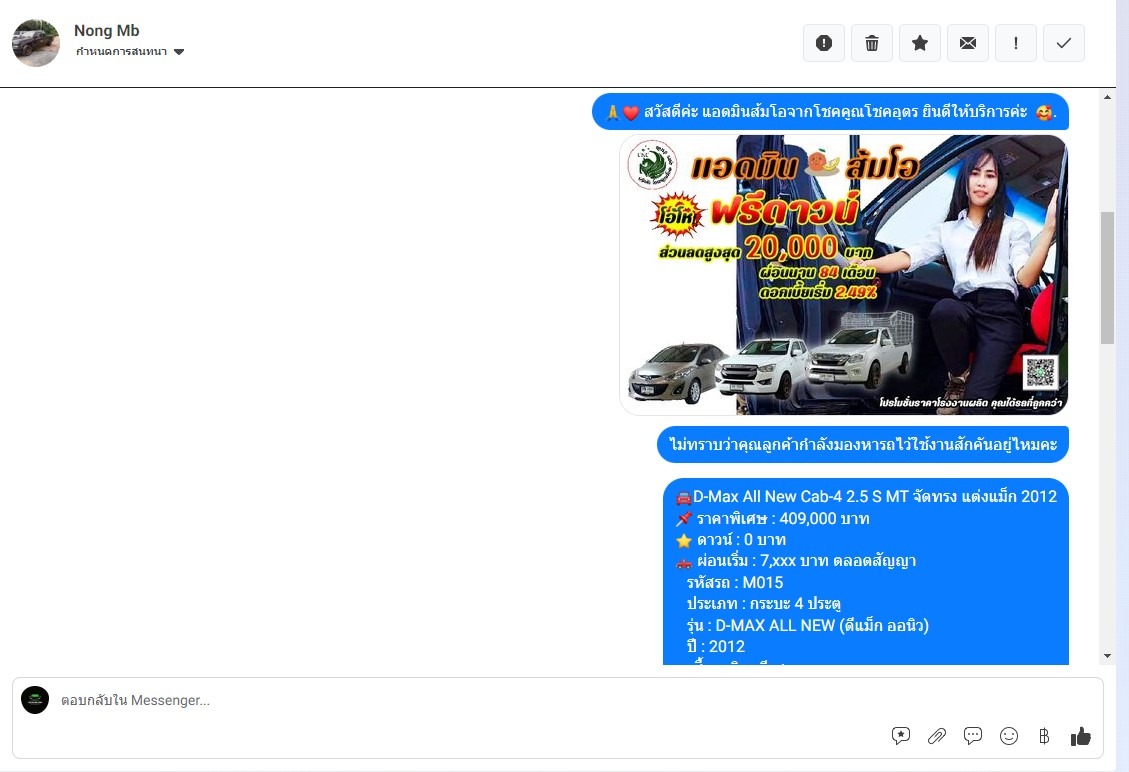Select the ผ่อนเริ่ม : 7,xxx บาท line
Image resolution: width=1129 pixels, height=772 pixels.
click(x=796, y=561)
